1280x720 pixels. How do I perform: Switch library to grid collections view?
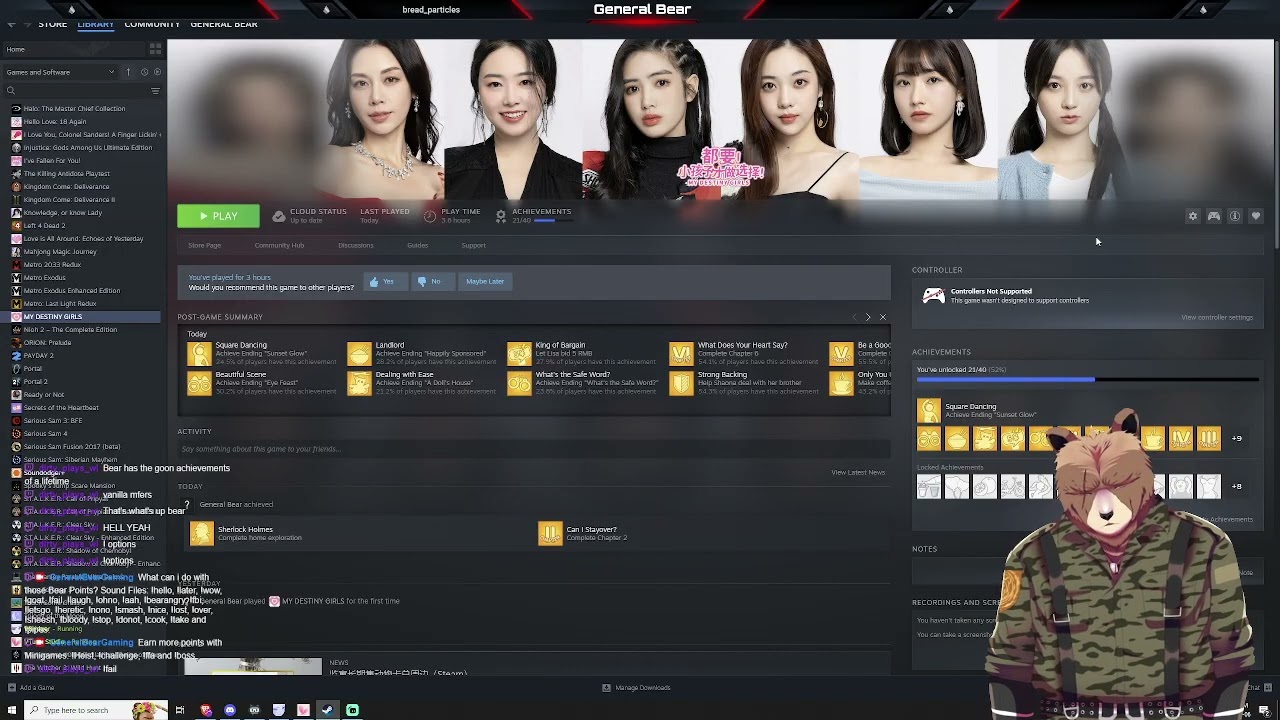pyautogui.click(x=155, y=48)
